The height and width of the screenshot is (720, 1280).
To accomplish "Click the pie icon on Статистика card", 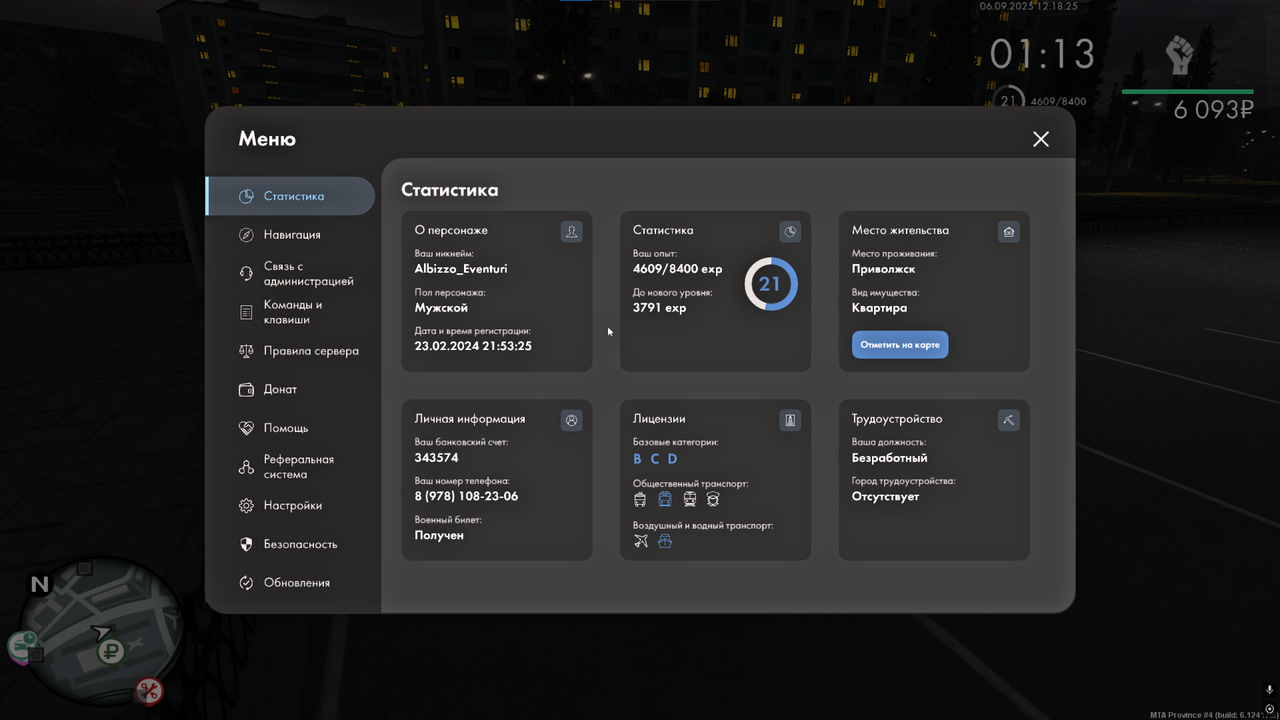I will 790,232.
